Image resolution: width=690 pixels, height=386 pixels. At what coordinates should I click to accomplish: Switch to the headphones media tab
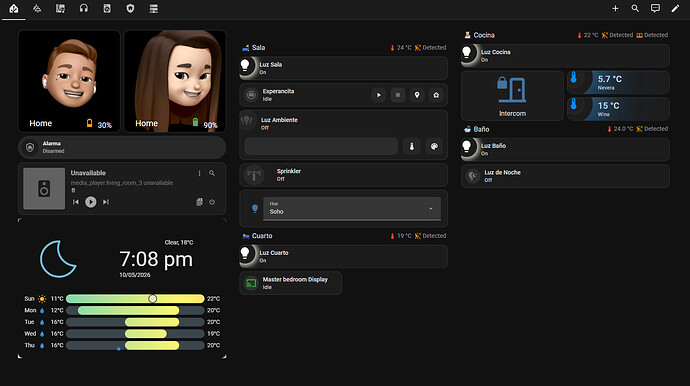(84, 8)
